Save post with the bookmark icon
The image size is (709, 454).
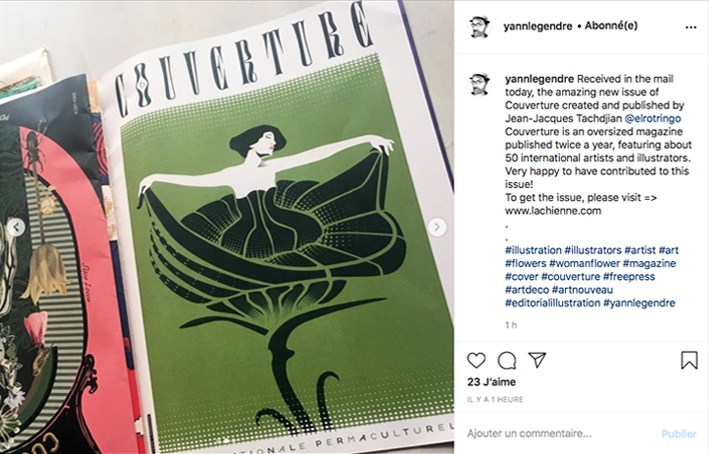click(x=689, y=360)
